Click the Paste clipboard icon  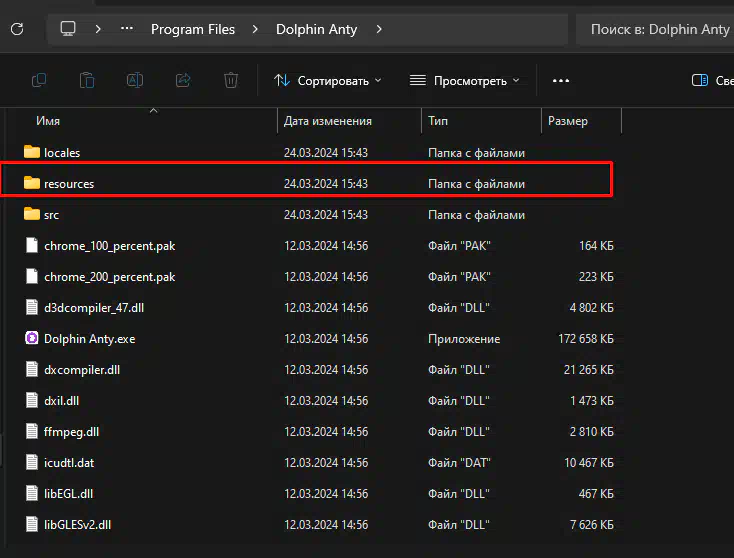(x=87, y=80)
